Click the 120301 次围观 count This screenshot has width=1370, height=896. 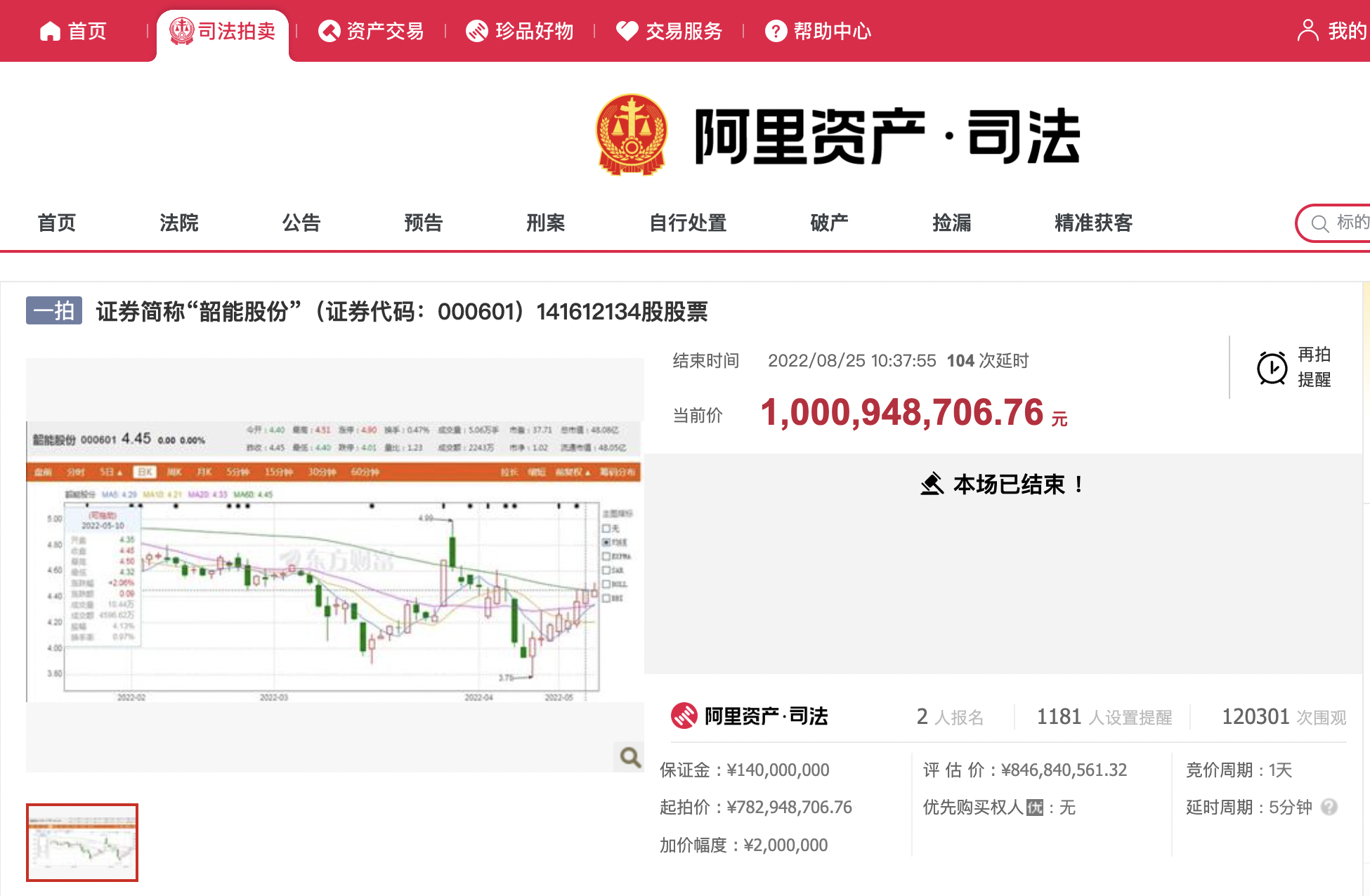pos(1284,717)
